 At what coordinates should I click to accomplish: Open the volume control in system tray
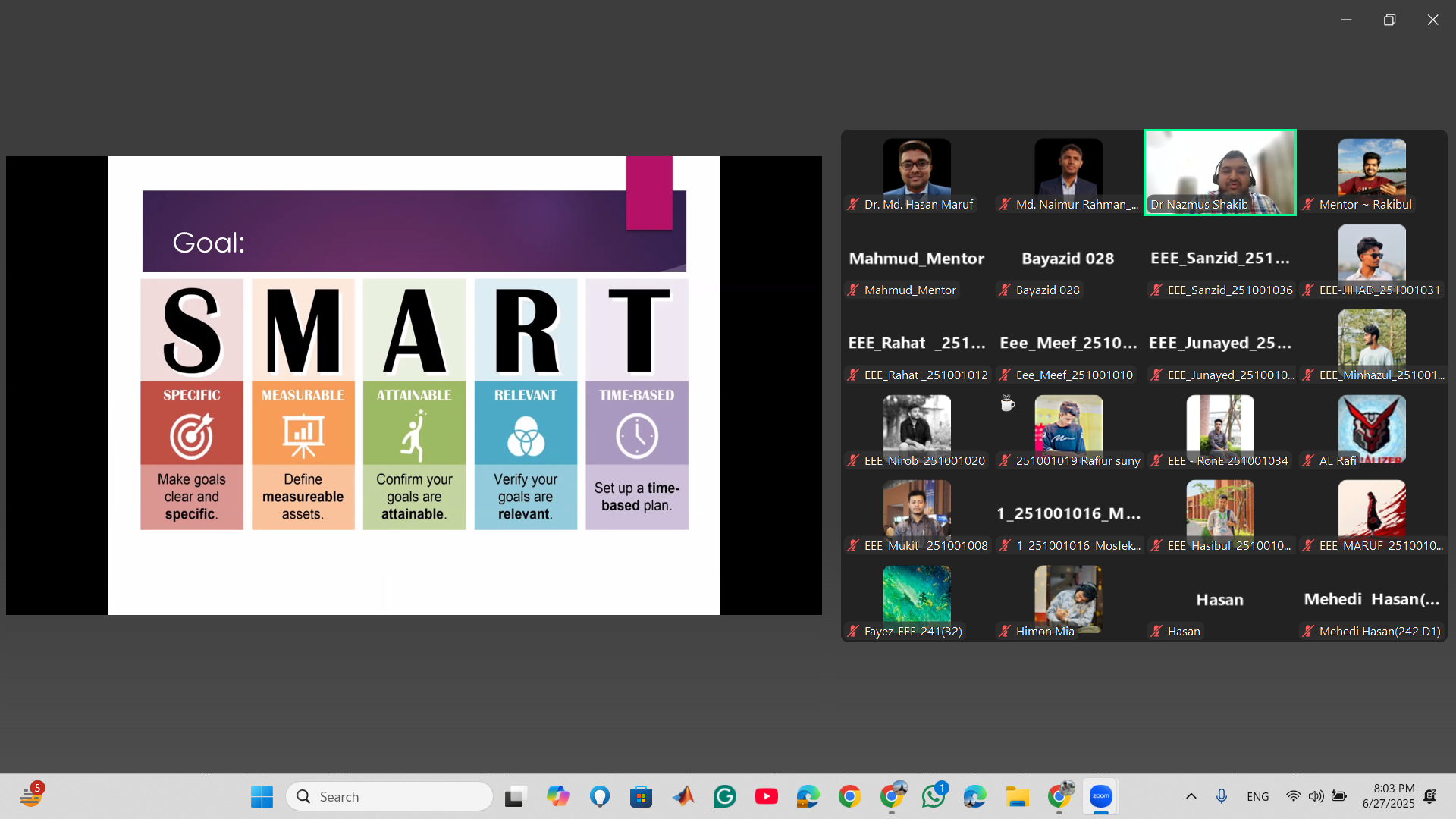[1316, 796]
